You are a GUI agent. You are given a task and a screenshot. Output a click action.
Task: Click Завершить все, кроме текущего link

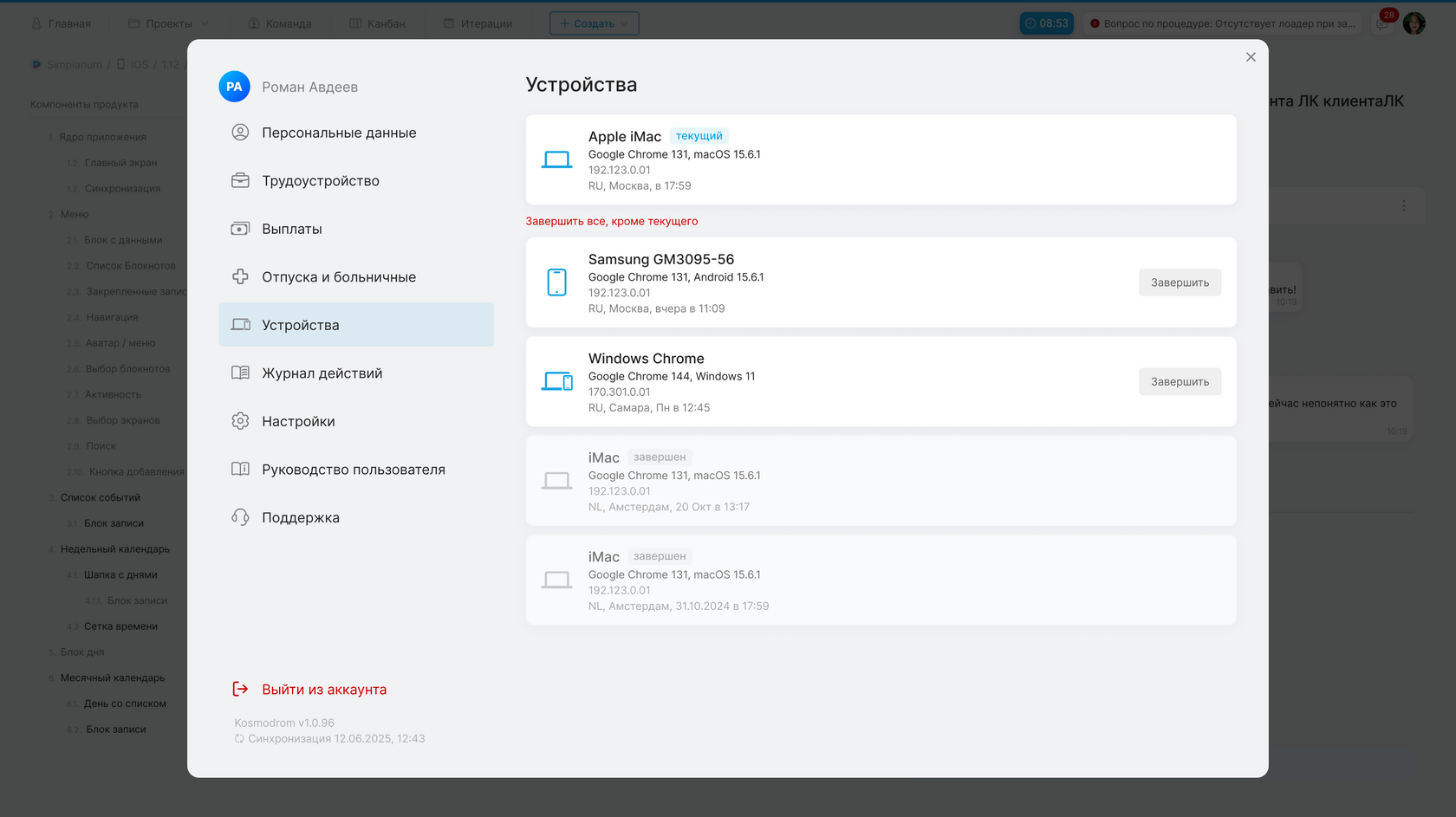click(x=611, y=221)
